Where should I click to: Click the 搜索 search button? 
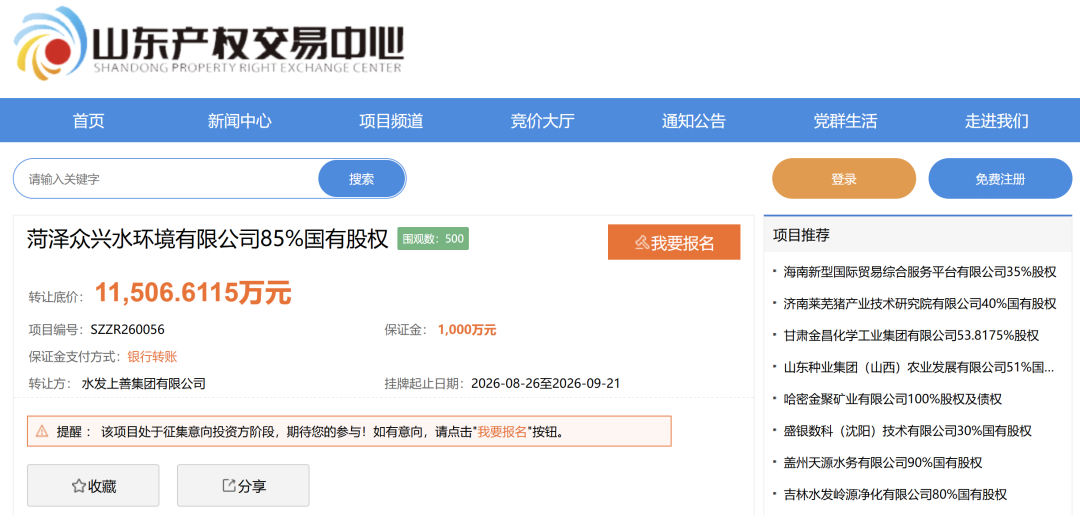point(362,179)
